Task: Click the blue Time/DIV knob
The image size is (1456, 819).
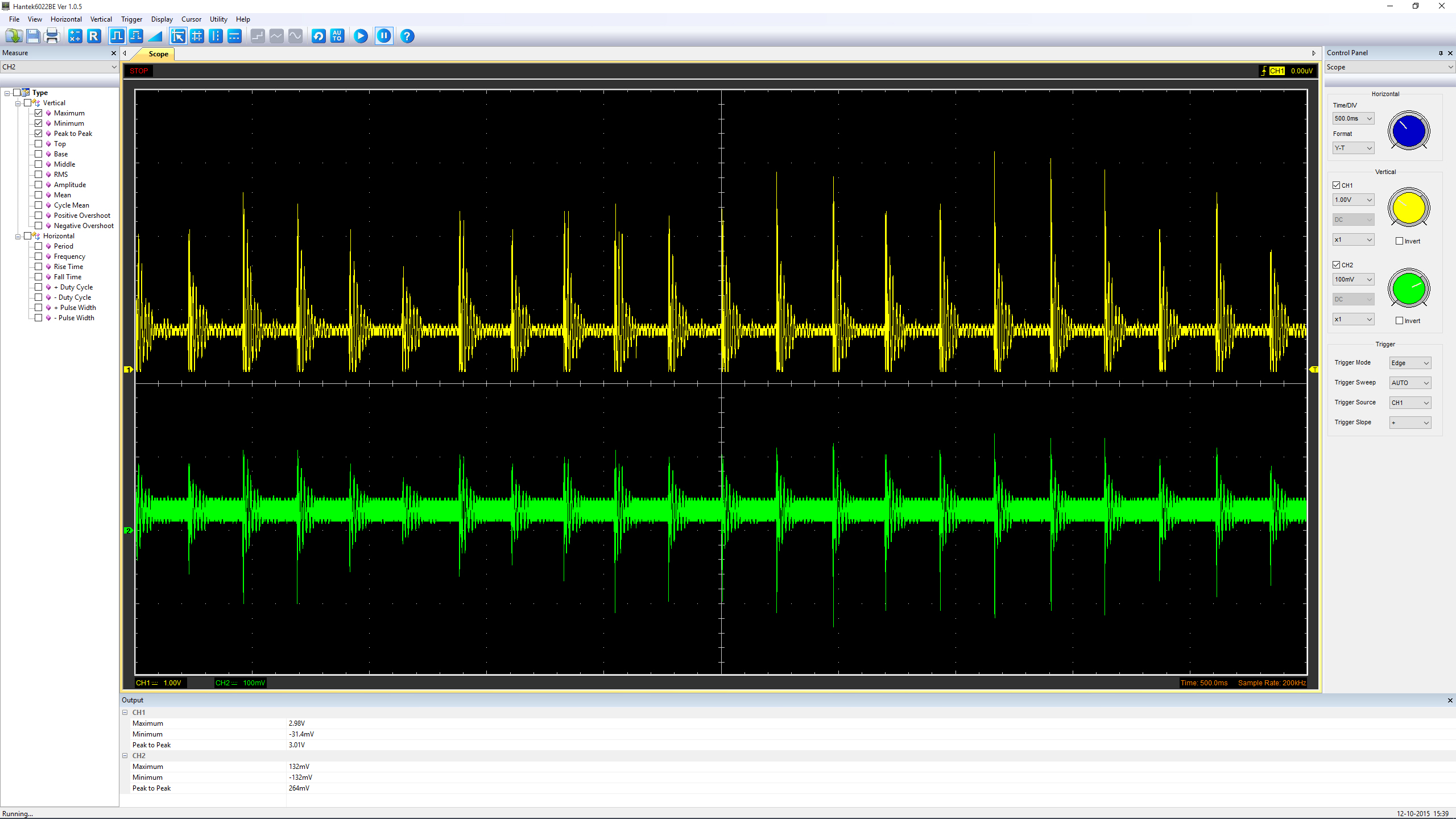Action: click(1409, 130)
